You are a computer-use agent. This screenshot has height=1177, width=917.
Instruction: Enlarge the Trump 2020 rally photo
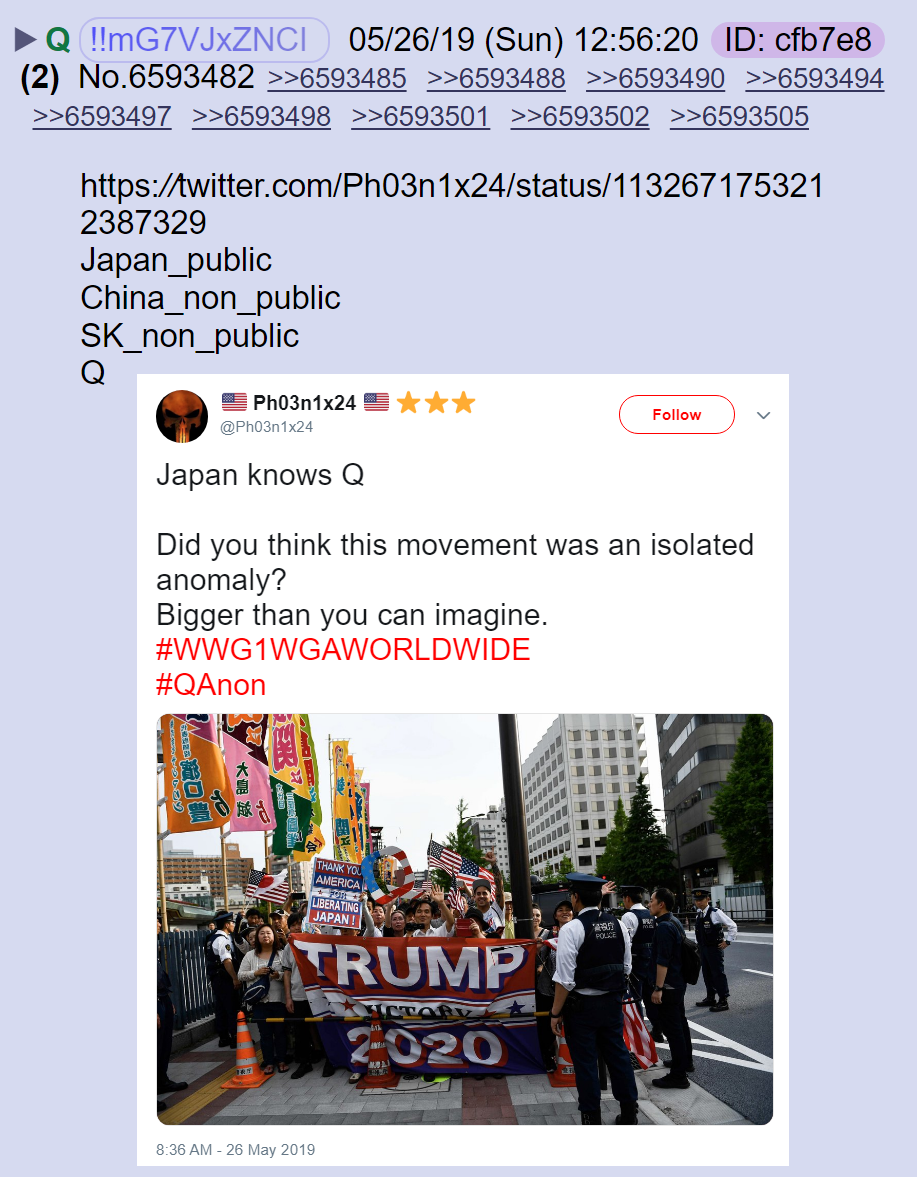click(465, 919)
